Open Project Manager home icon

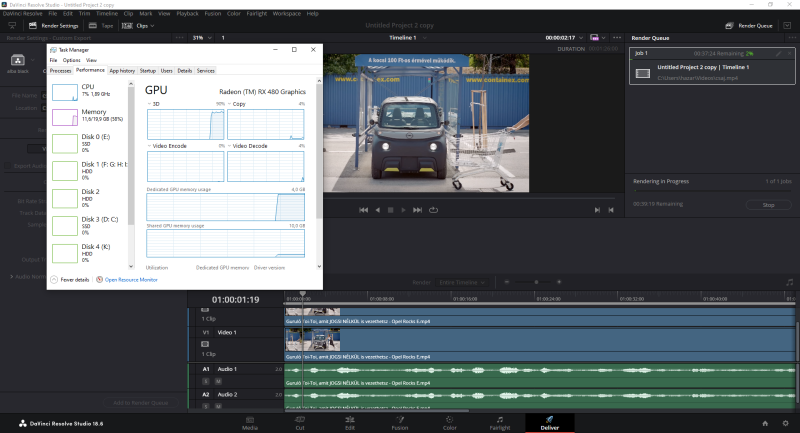click(x=765, y=423)
